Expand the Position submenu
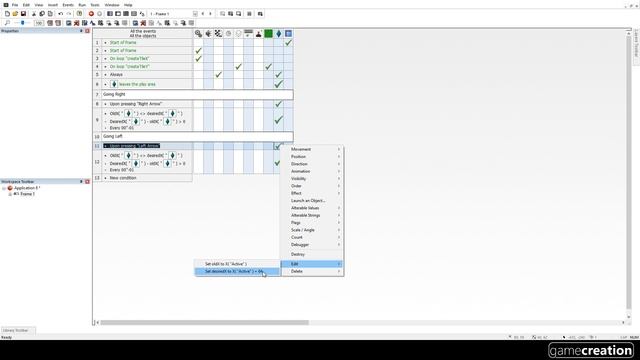Image resolution: width=640 pixels, height=360 pixels. [312, 157]
